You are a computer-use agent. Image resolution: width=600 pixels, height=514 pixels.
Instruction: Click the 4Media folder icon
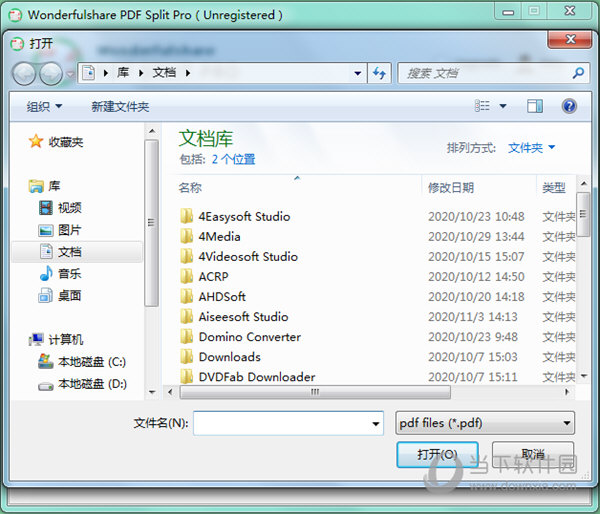(186, 236)
